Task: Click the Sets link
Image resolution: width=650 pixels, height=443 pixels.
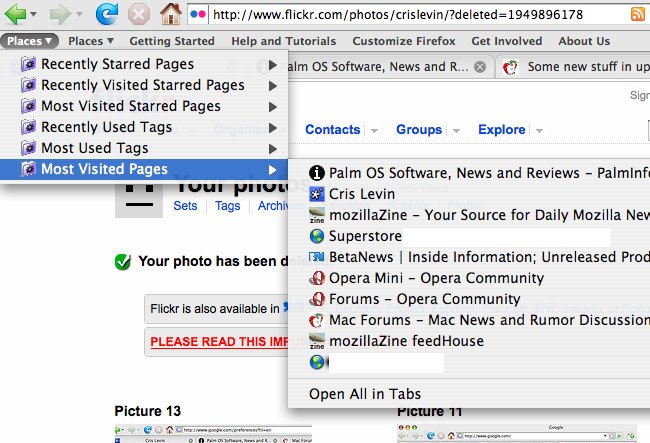Action: coord(185,206)
